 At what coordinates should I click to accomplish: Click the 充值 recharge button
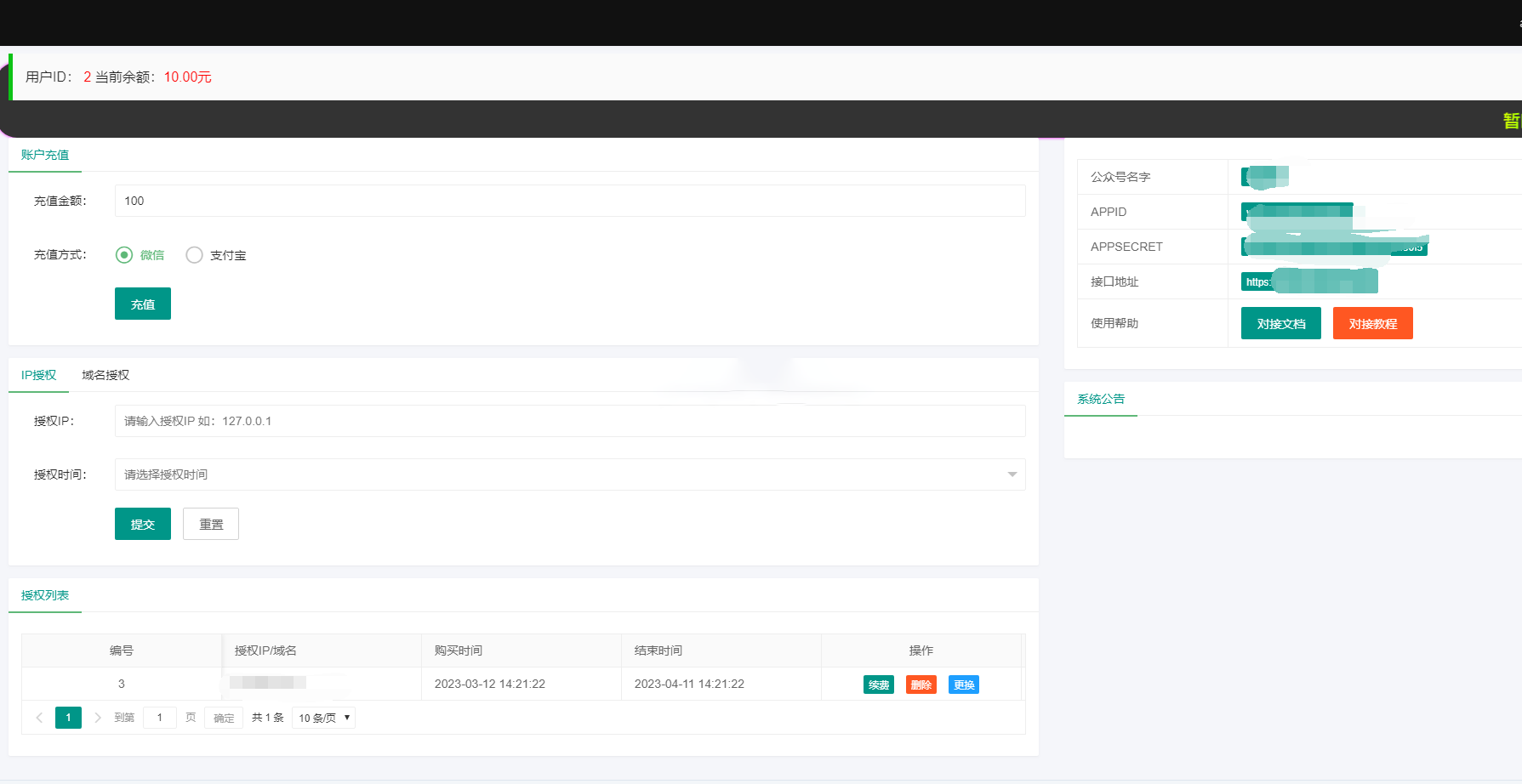[142, 303]
